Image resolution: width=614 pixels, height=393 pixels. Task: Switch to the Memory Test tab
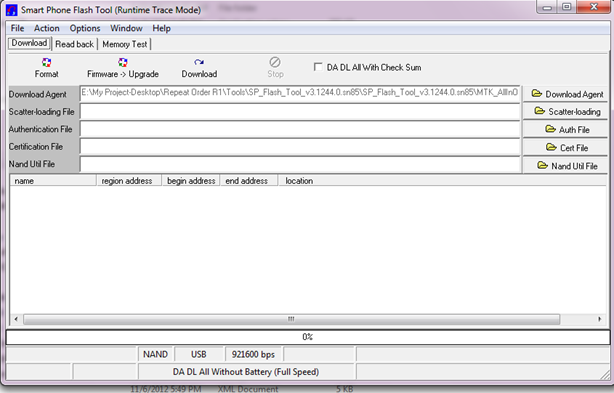click(x=125, y=44)
